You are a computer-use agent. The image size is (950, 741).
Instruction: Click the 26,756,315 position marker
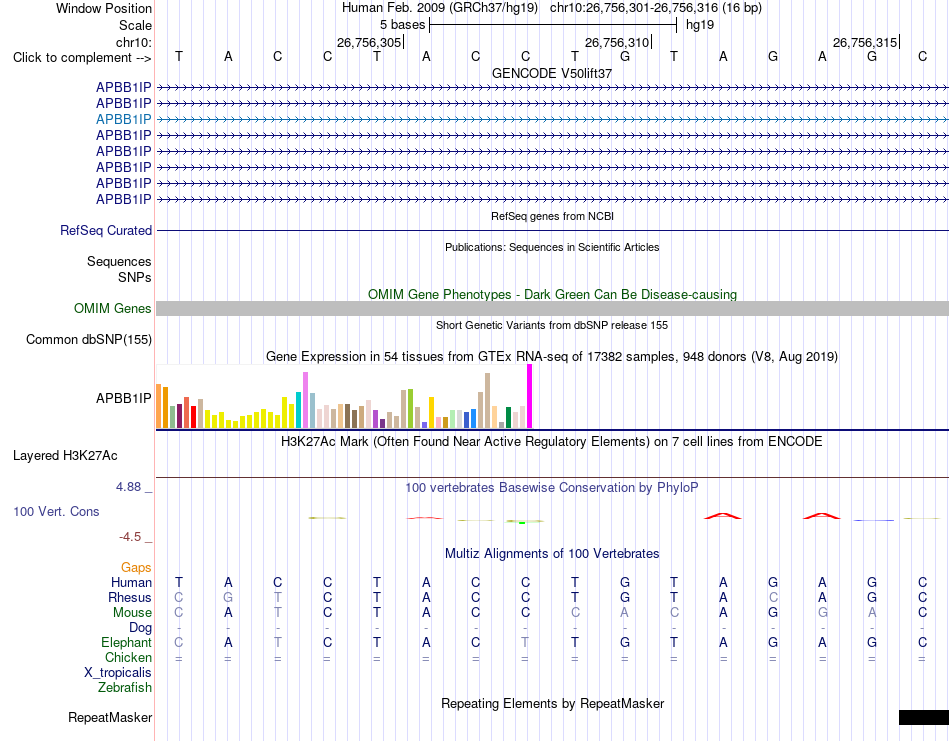(865, 42)
